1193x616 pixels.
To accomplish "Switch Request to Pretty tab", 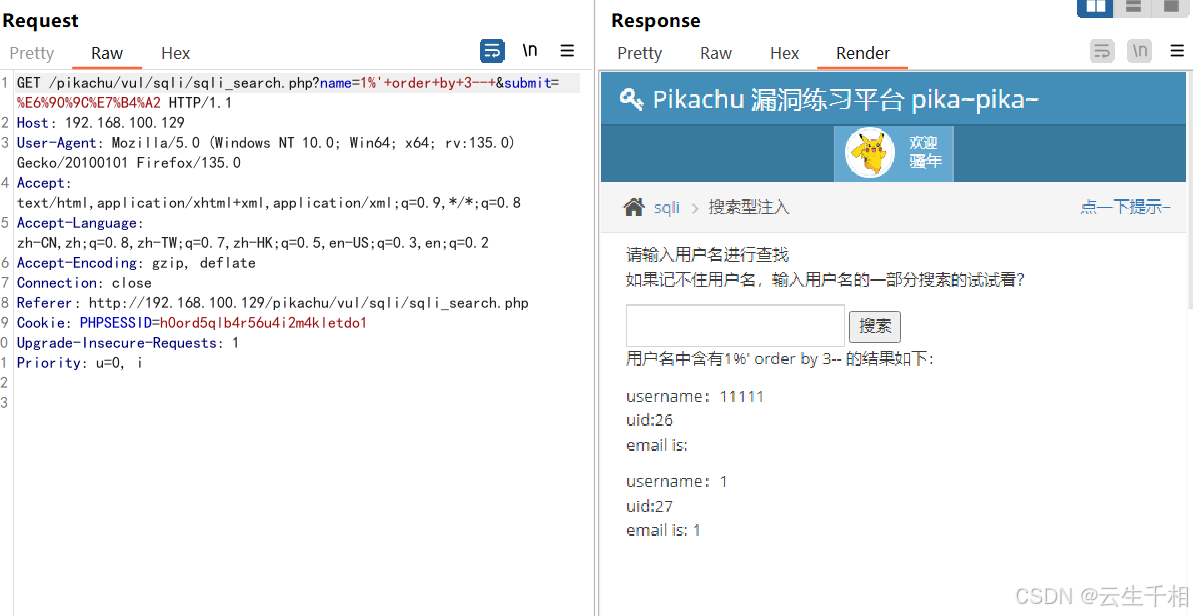I will pyautogui.click(x=31, y=53).
